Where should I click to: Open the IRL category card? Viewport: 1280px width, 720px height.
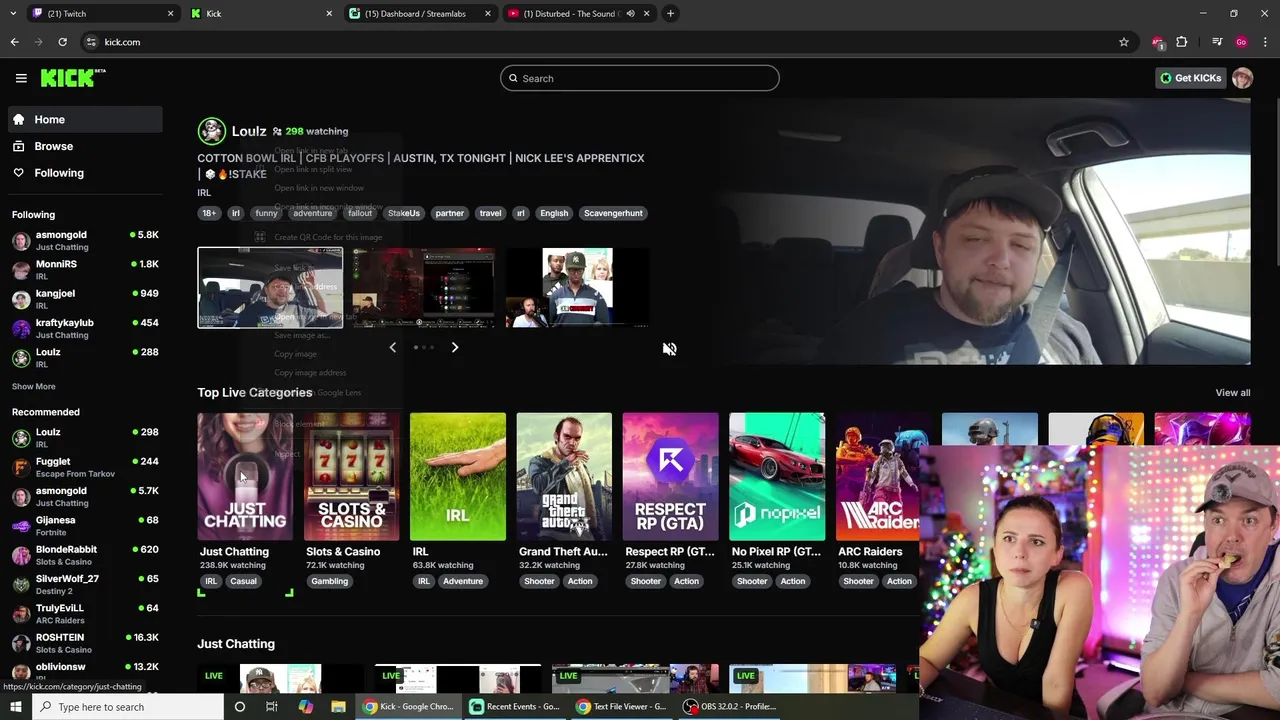(458, 477)
